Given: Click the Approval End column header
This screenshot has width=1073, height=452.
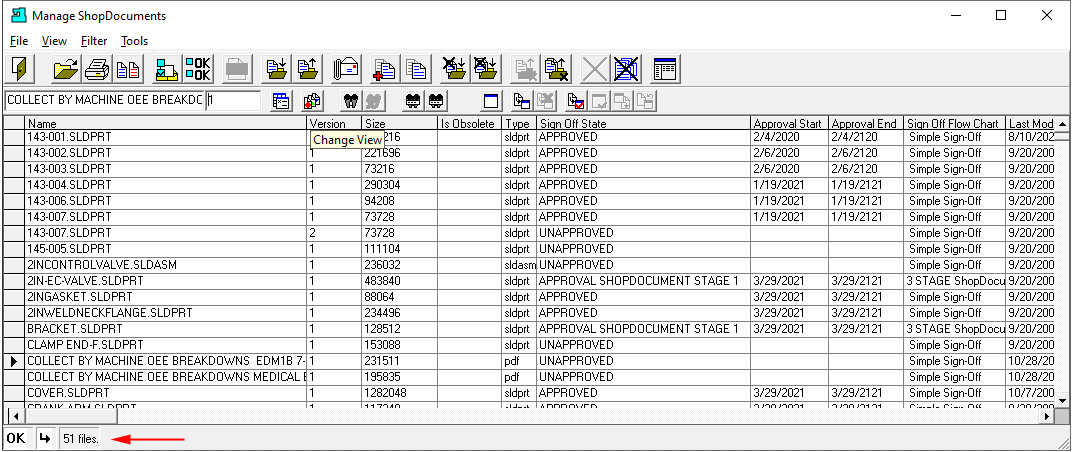Looking at the screenshot, I should 866,124.
